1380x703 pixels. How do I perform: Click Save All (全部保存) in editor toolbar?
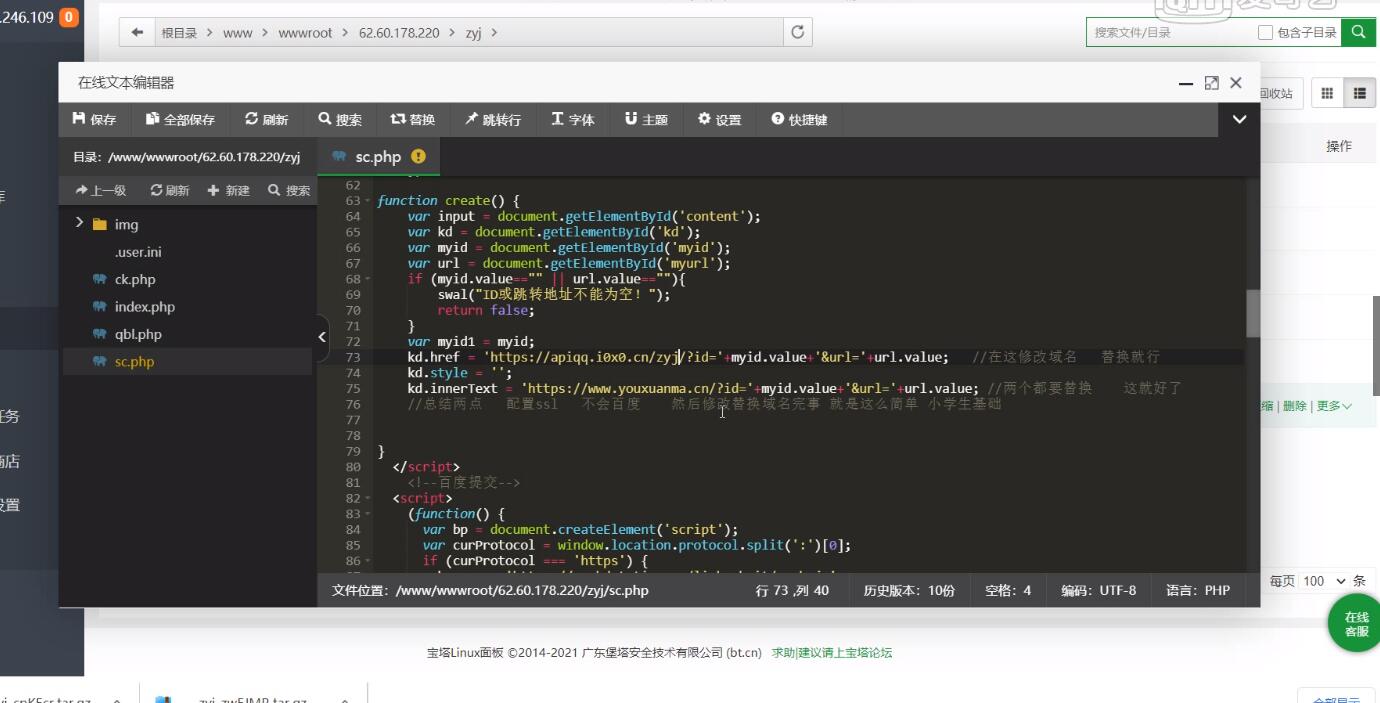(x=180, y=119)
